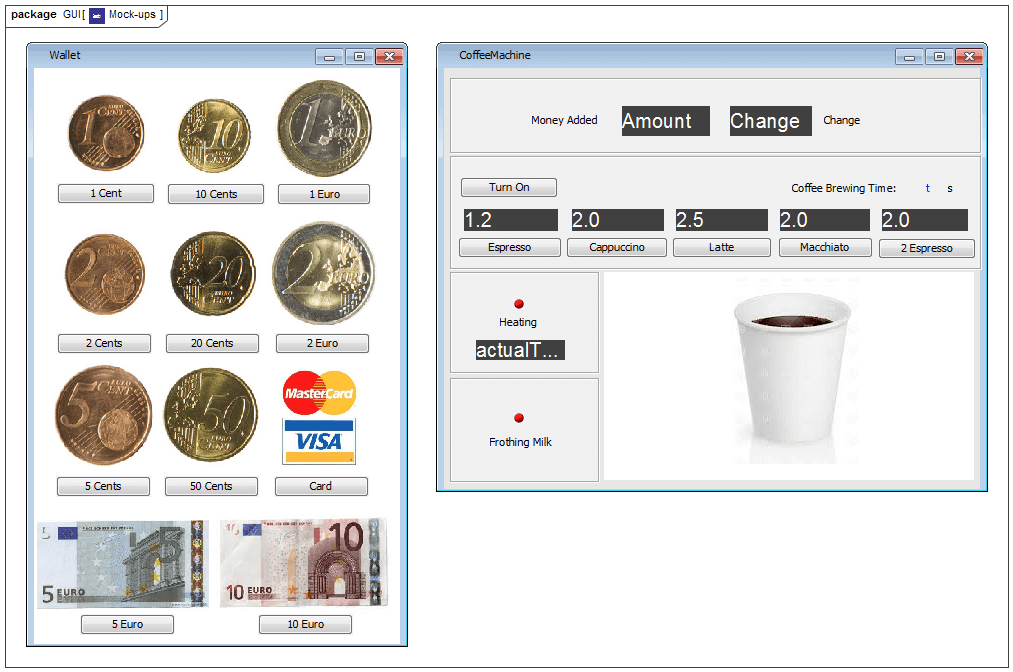Click the red Frothing Milk indicator light
The image size is (1013, 672).
(x=519, y=418)
